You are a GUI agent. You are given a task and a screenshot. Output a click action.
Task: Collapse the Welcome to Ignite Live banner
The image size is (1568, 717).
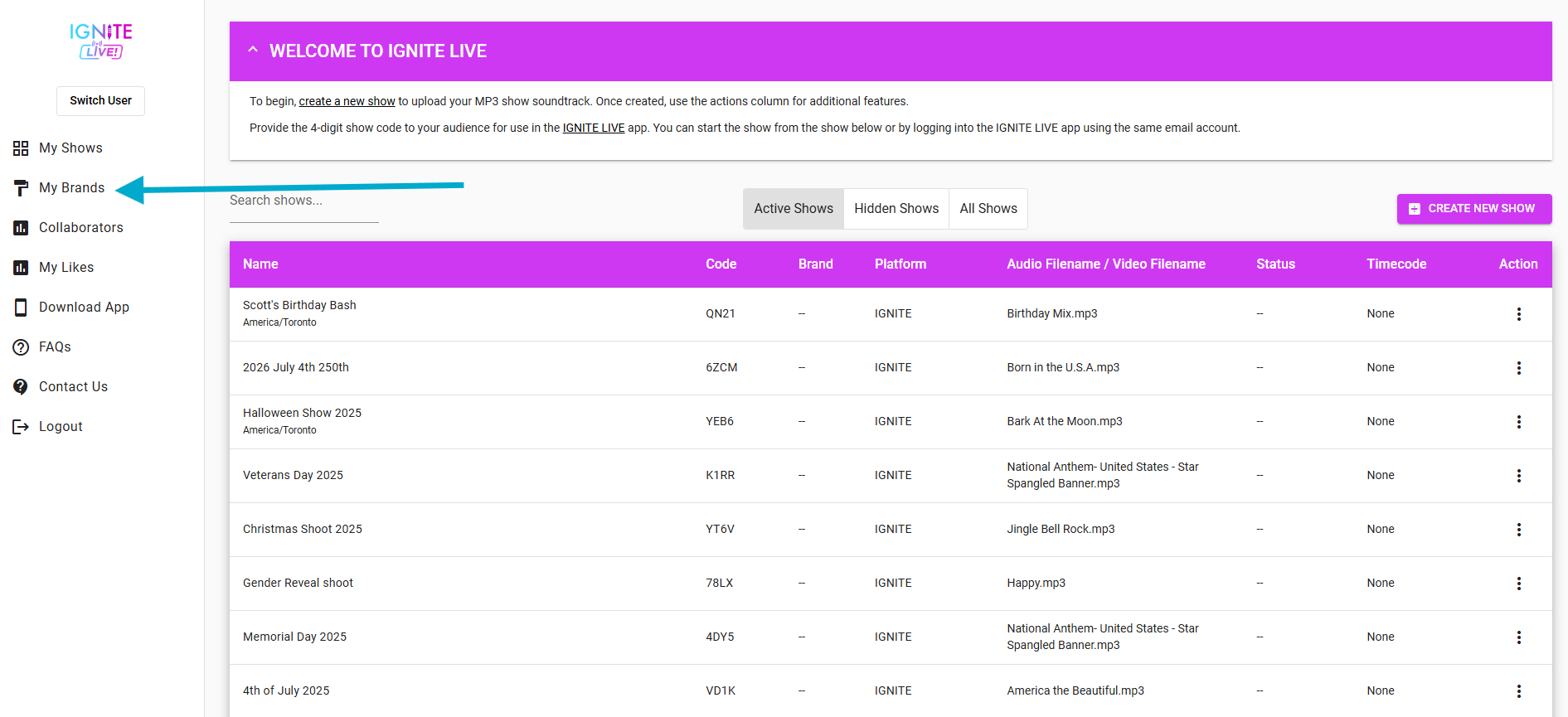click(x=253, y=50)
